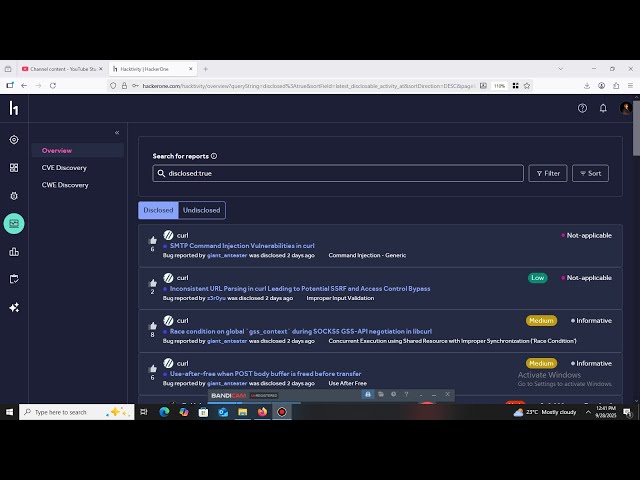640x480 pixels.
Task: Click curl logo on Race condition report
Action: 168,320
